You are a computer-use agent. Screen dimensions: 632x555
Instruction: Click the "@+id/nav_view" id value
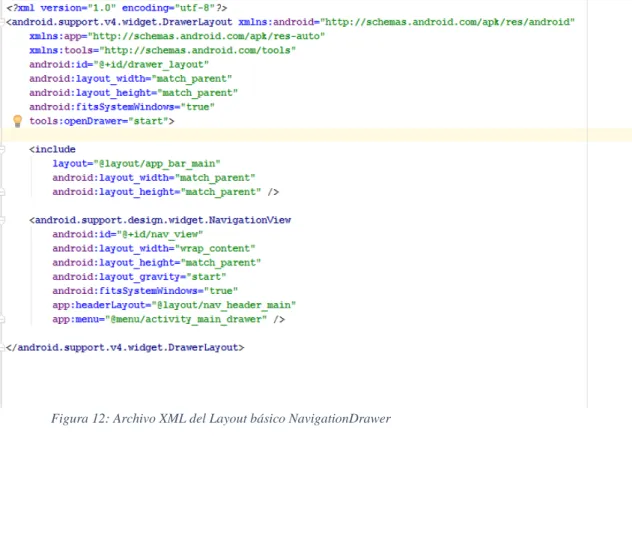pyautogui.click(x=160, y=234)
